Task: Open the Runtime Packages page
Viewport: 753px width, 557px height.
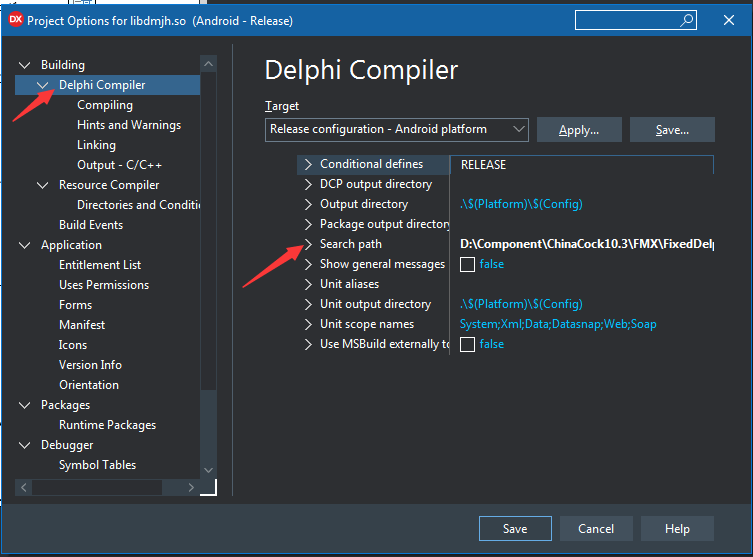Action: tap(108, 425)
